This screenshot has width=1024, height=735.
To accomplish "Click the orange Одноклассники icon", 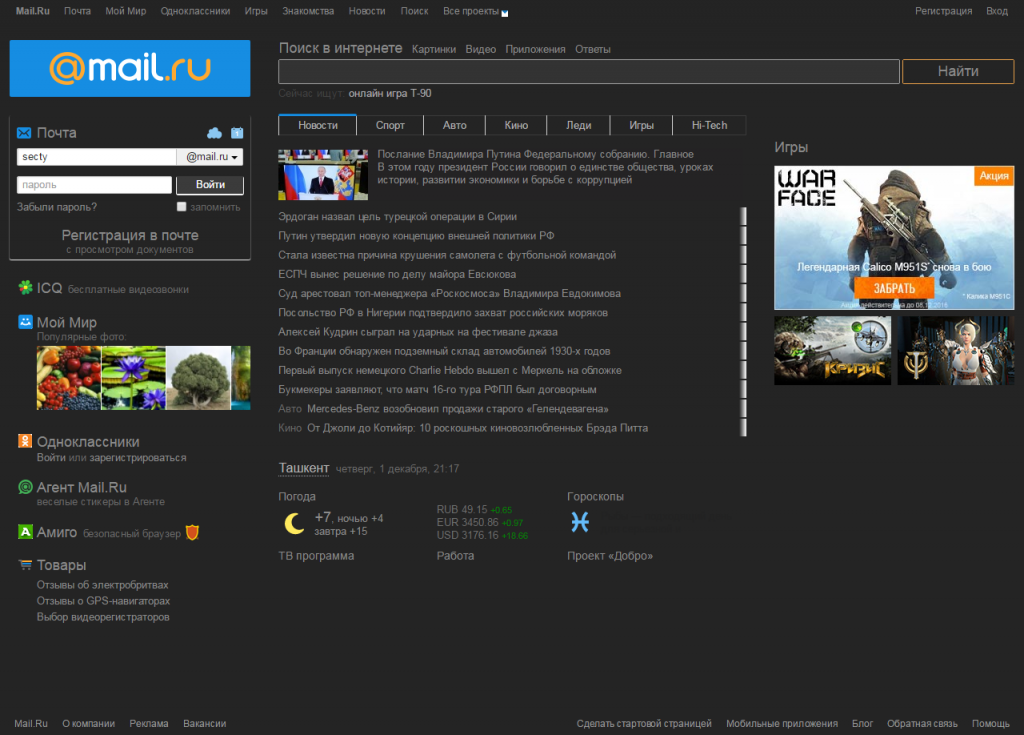I will 25,441.
